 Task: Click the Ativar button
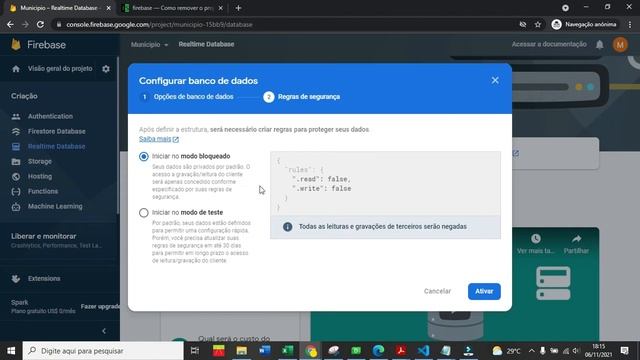pos(484,291)
